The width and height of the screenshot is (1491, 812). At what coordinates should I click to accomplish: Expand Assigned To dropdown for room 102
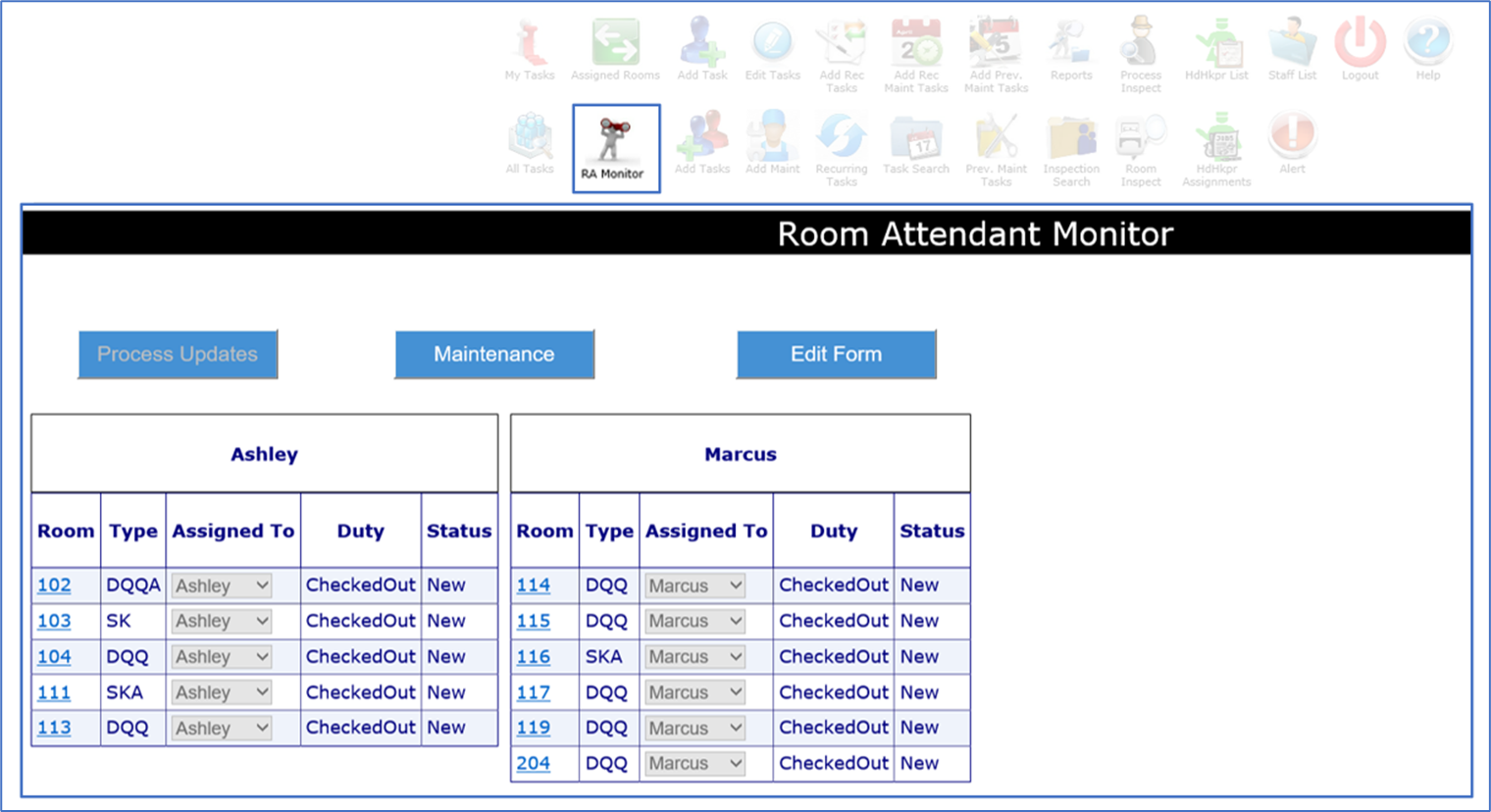(222, 585)
